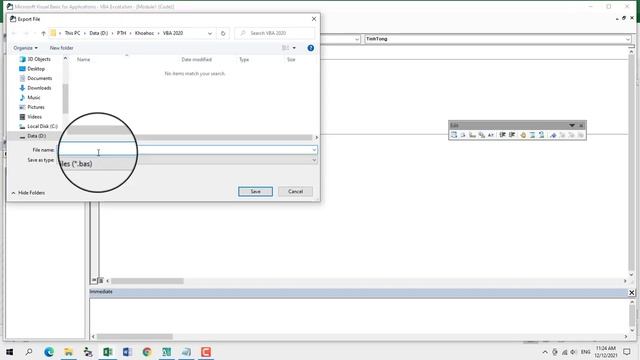This screenshot has height=360, width=640.
Task: Click This PC in address breadcrumb
Action: pos(72,33)
